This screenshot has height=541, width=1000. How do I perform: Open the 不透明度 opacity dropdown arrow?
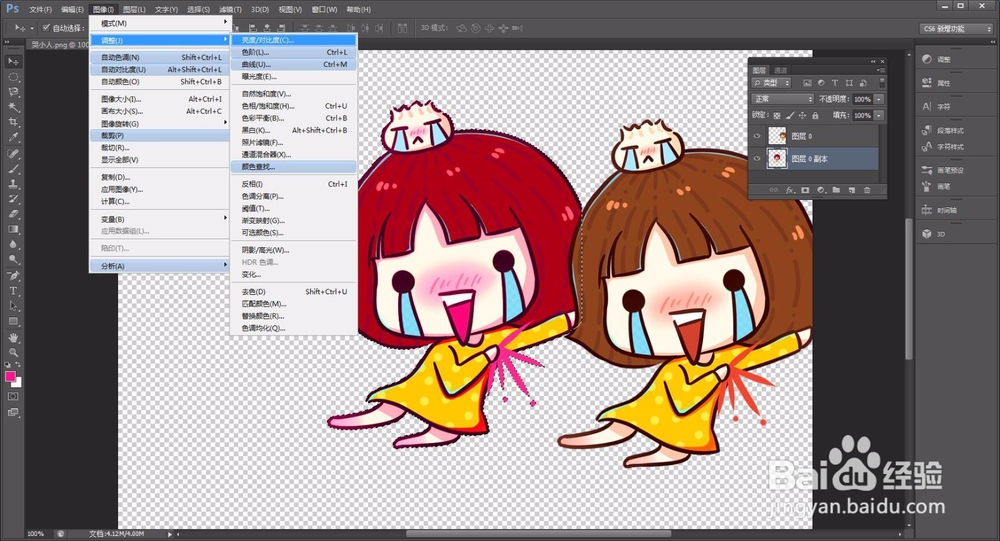pos(879,99)
